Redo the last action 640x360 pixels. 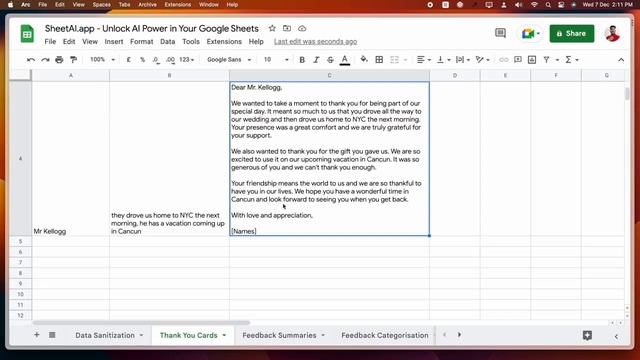pyautogui.click(x=45, y=60)
